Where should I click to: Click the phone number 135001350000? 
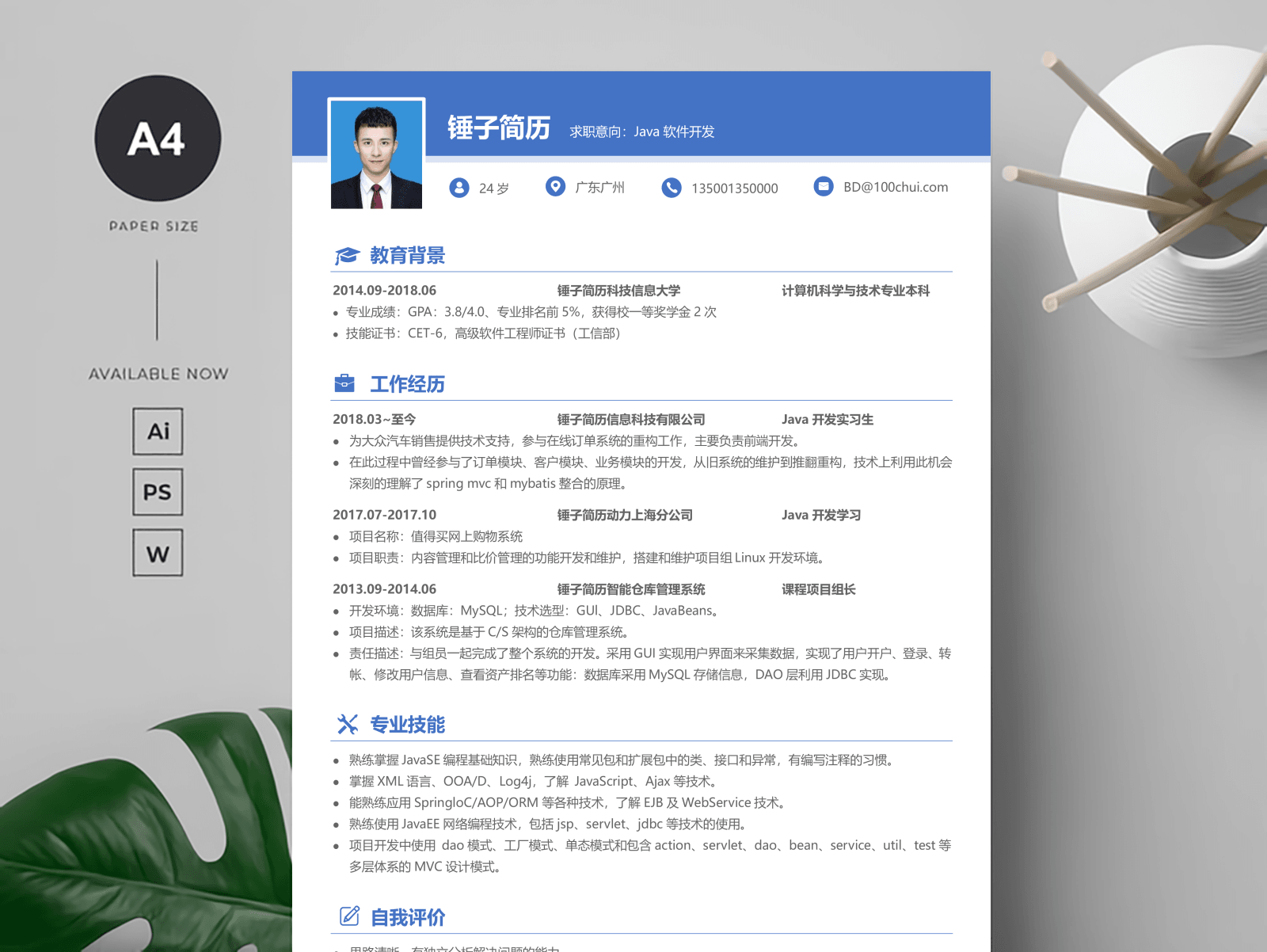[734, 188]
